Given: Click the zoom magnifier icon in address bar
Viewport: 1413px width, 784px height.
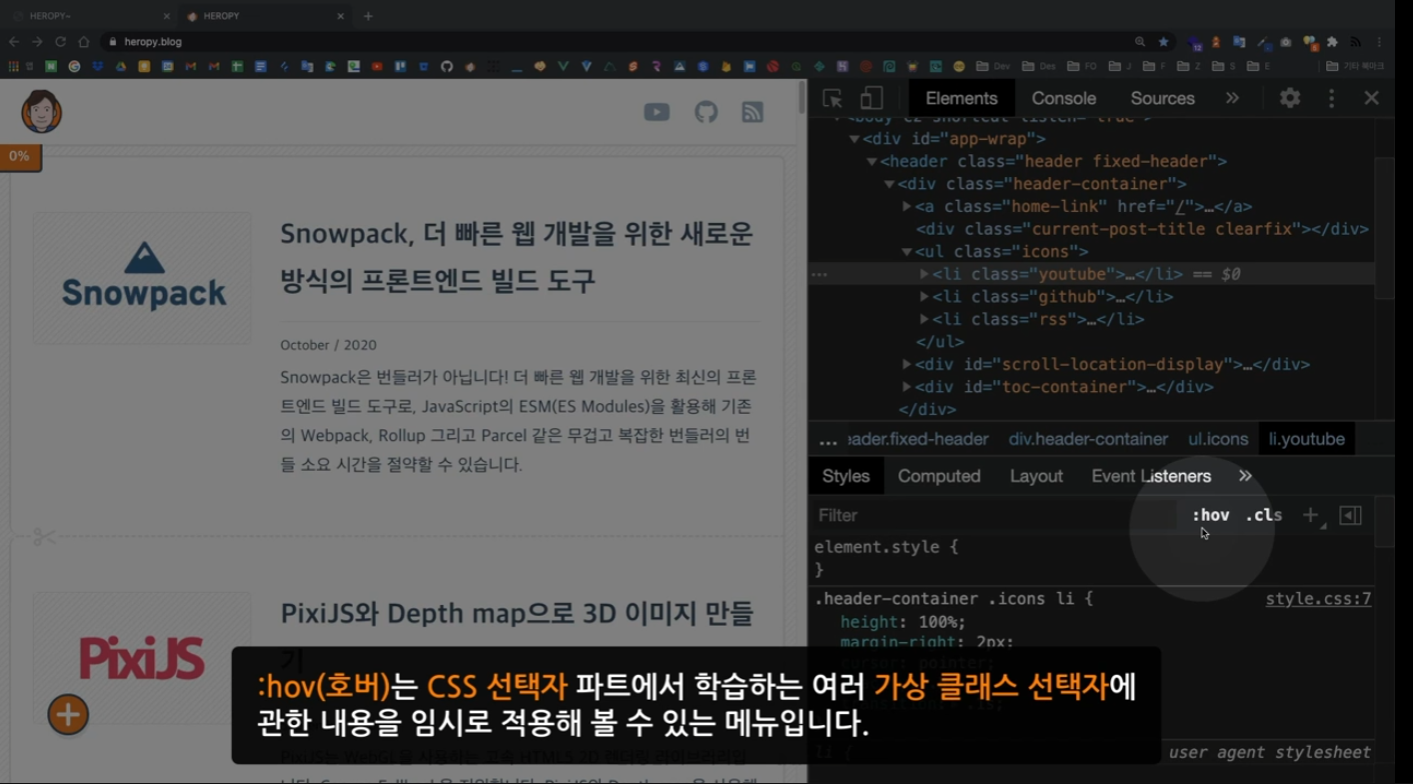Looking at the screenshot, I should pyautogui.click(x=1140, y=42).
